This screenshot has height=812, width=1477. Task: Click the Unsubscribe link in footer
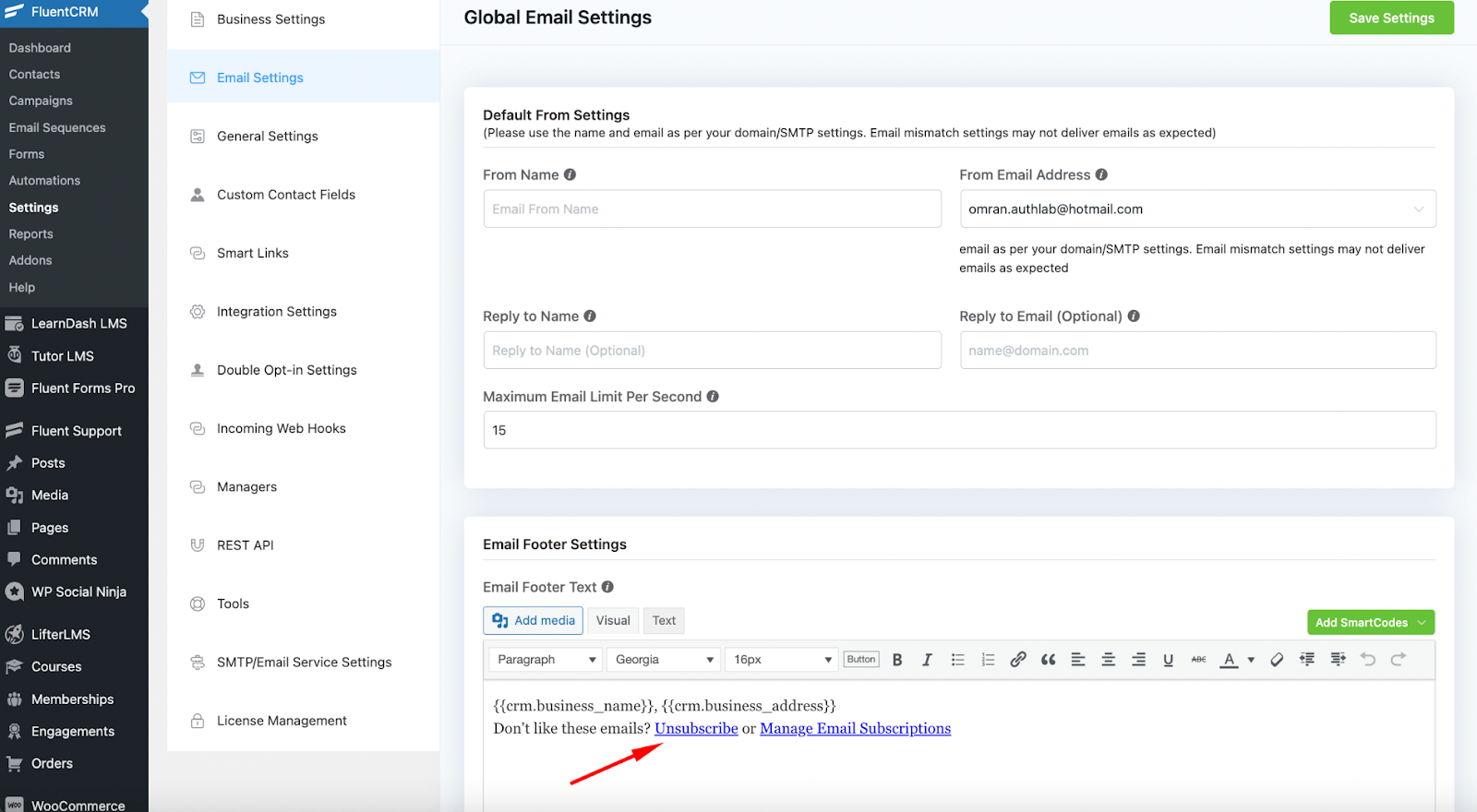[696, 729]
